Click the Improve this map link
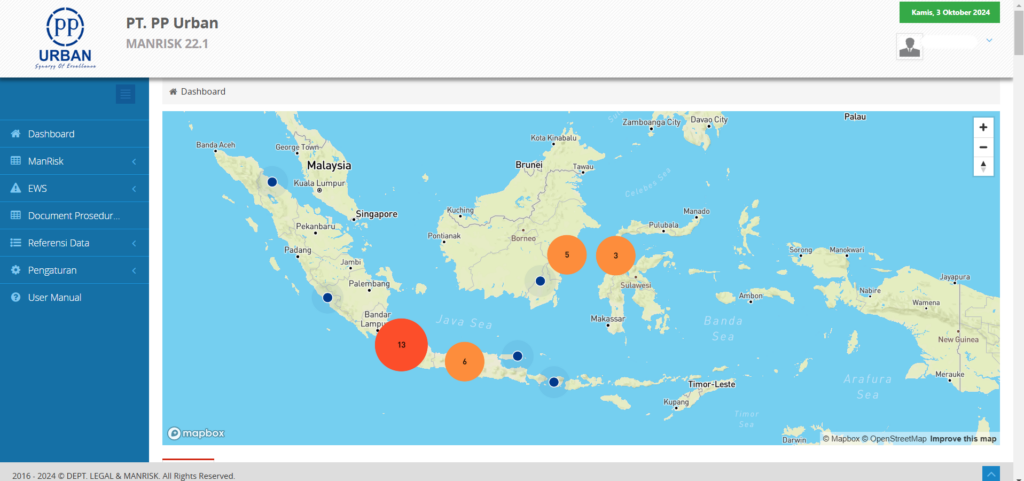 pos(962,439)
